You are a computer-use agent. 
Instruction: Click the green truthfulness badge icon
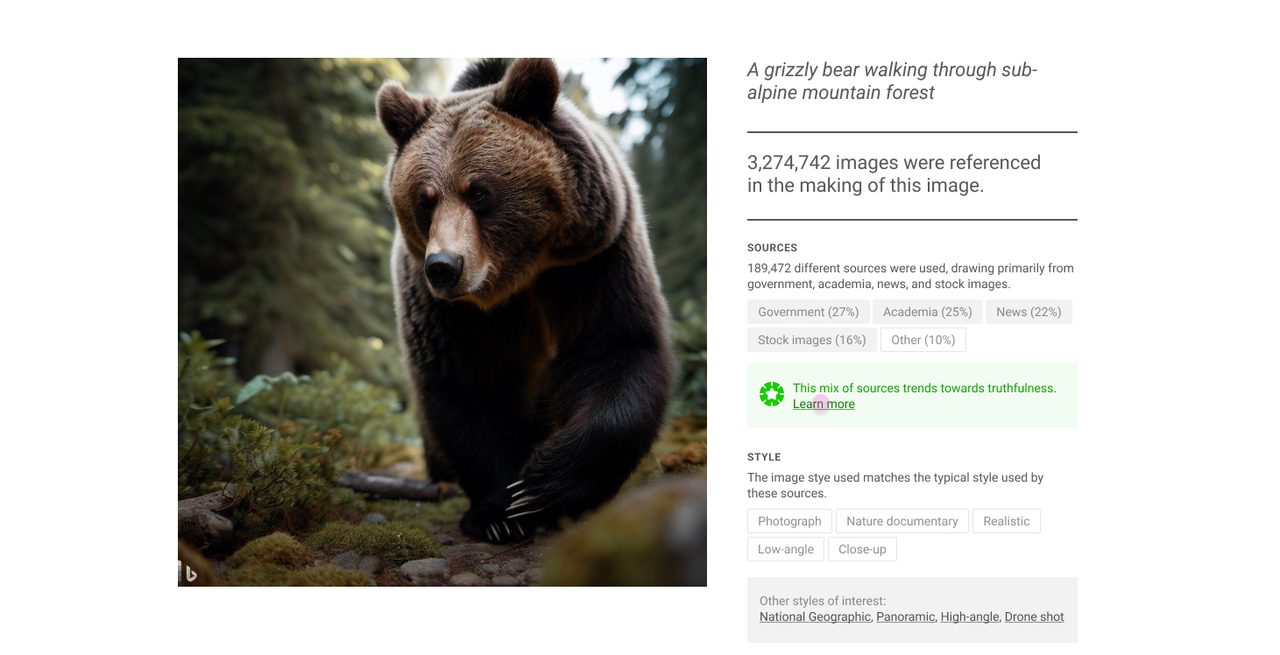point(771,395)
